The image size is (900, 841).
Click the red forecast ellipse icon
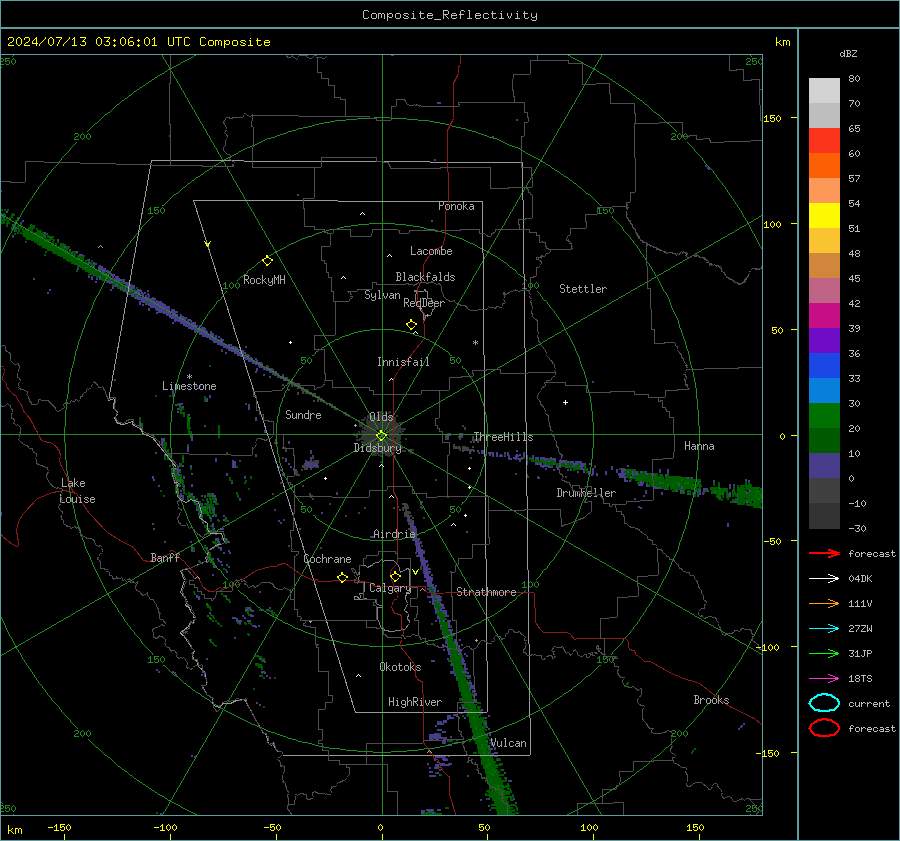[824, 728]
